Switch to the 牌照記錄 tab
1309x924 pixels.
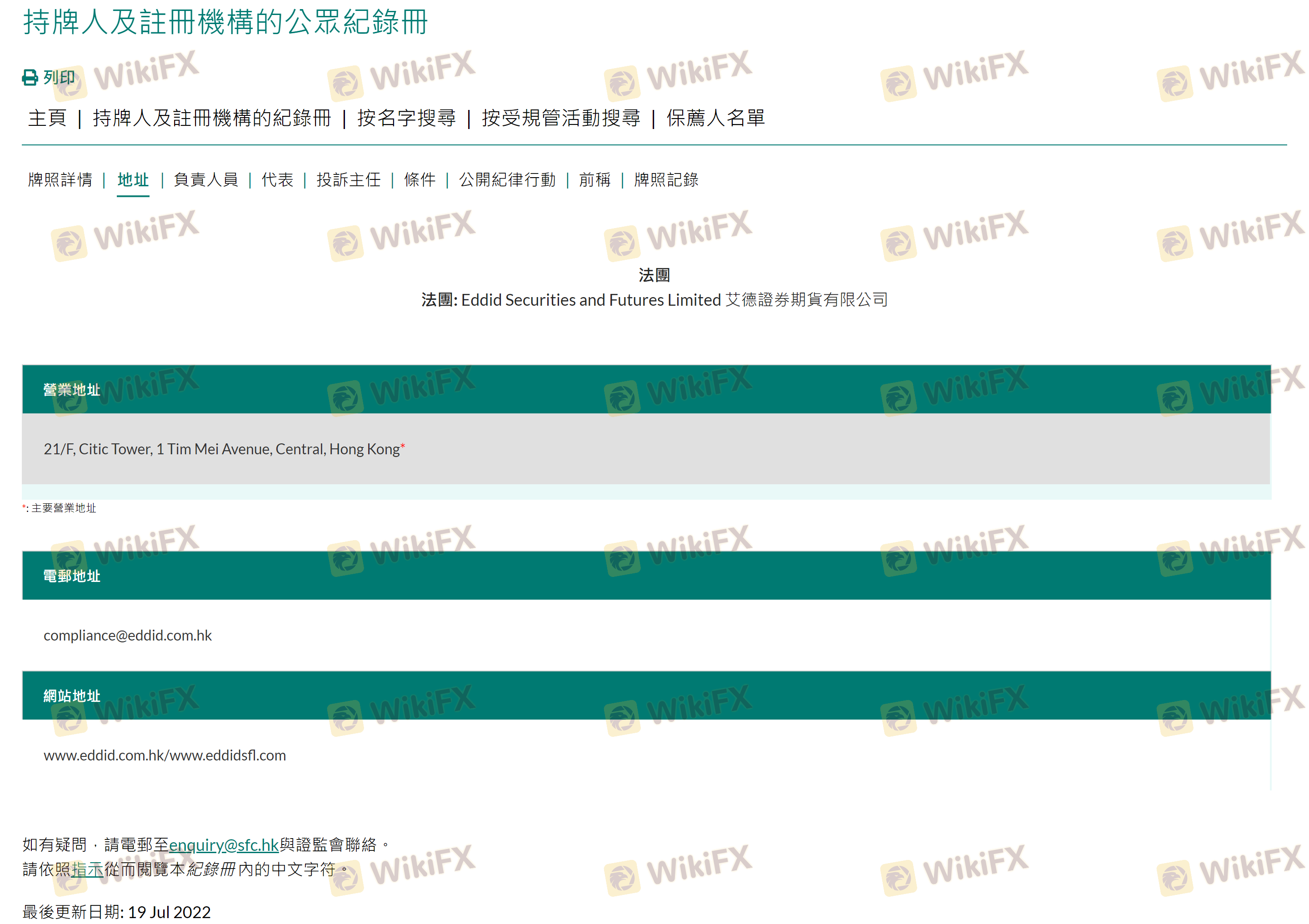[x=666, y=180]
